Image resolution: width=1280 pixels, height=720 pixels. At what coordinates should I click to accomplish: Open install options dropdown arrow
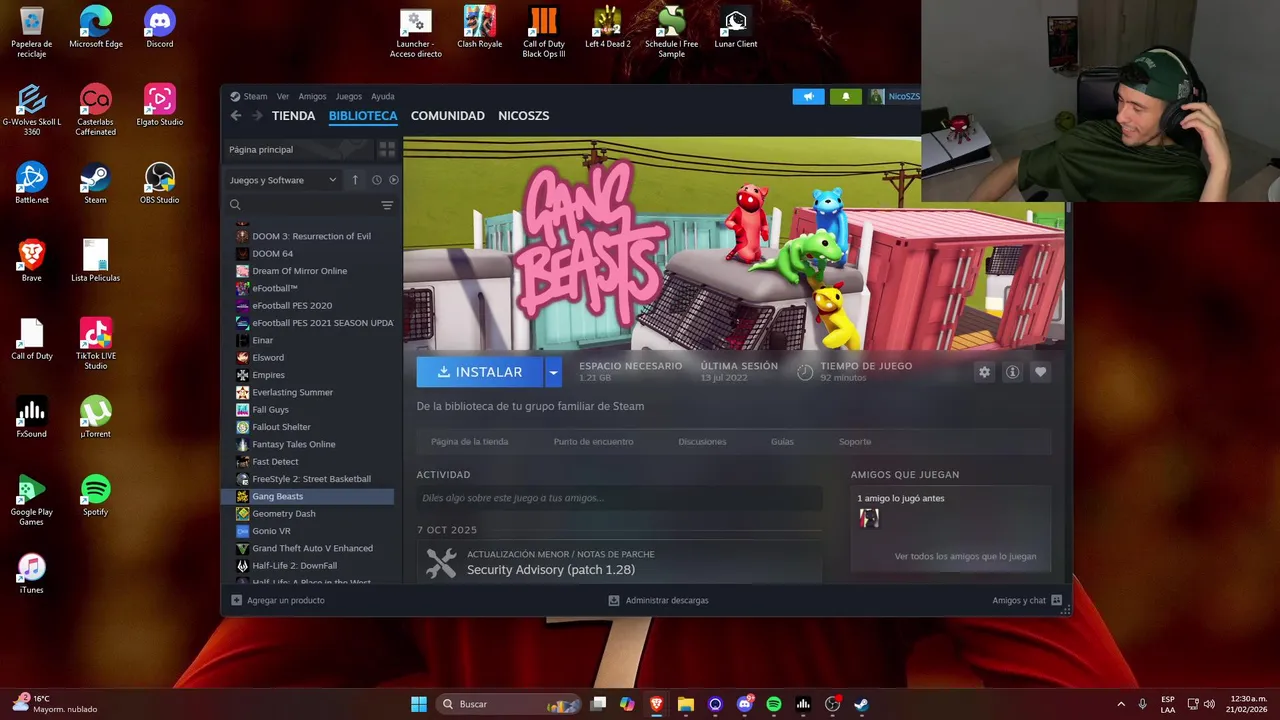click(552, 372)
